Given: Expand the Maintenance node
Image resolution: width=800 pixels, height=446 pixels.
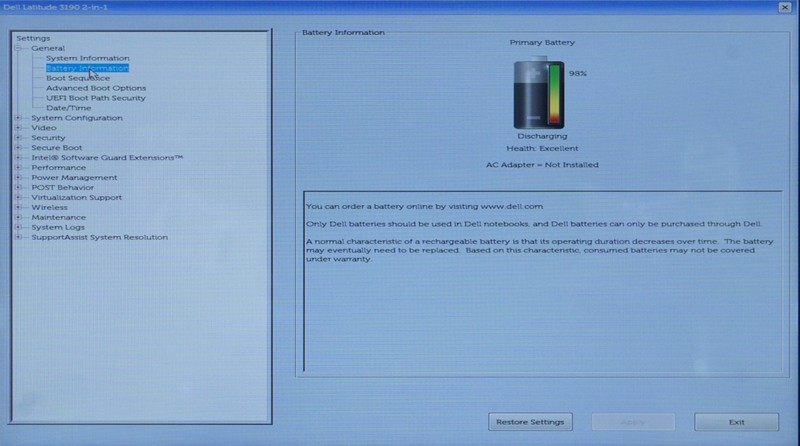Looking at the screenshot, I should tap(18, 217).
